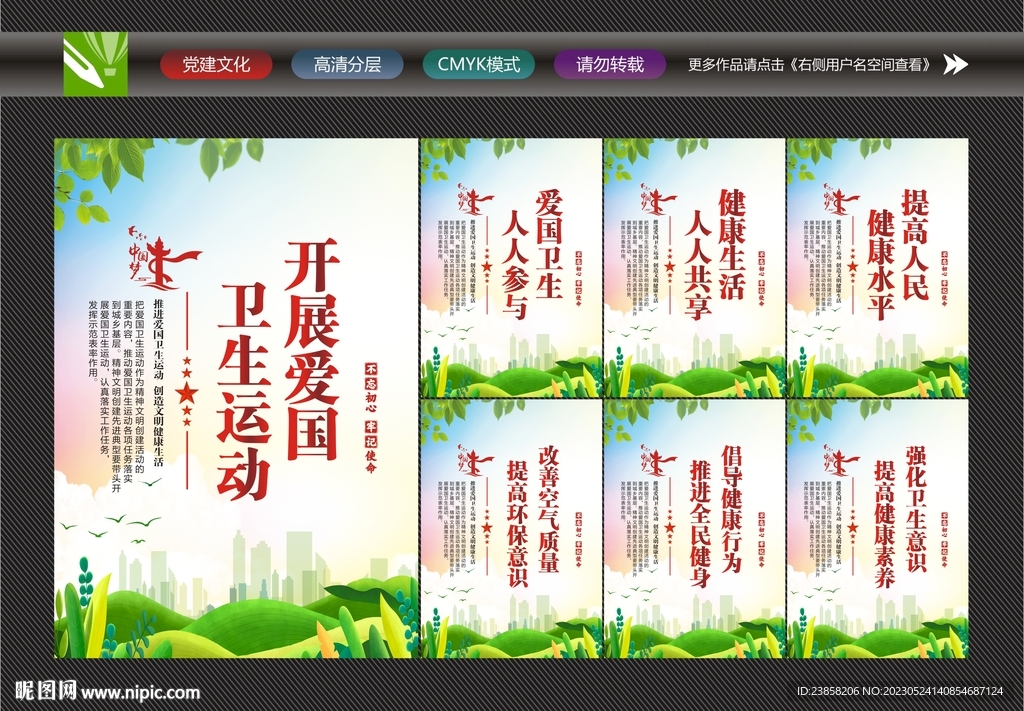
Task: Open the 倡导健康行为 推进全民健身 poster
Action: tap(694, 529)
